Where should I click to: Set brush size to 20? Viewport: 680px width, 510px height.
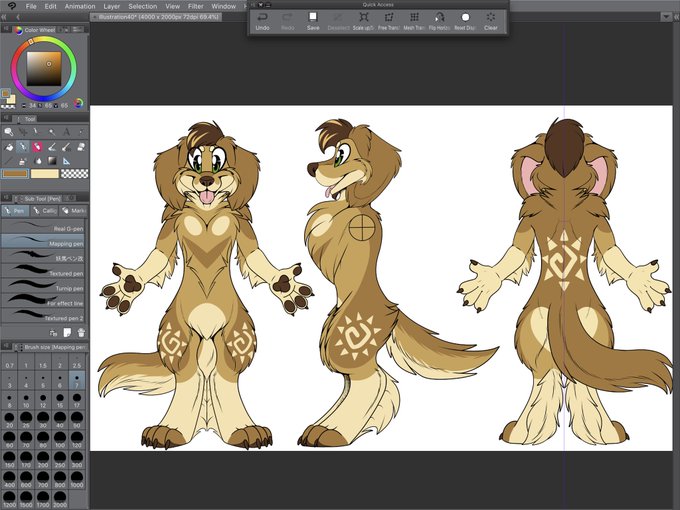pos(9,420)
